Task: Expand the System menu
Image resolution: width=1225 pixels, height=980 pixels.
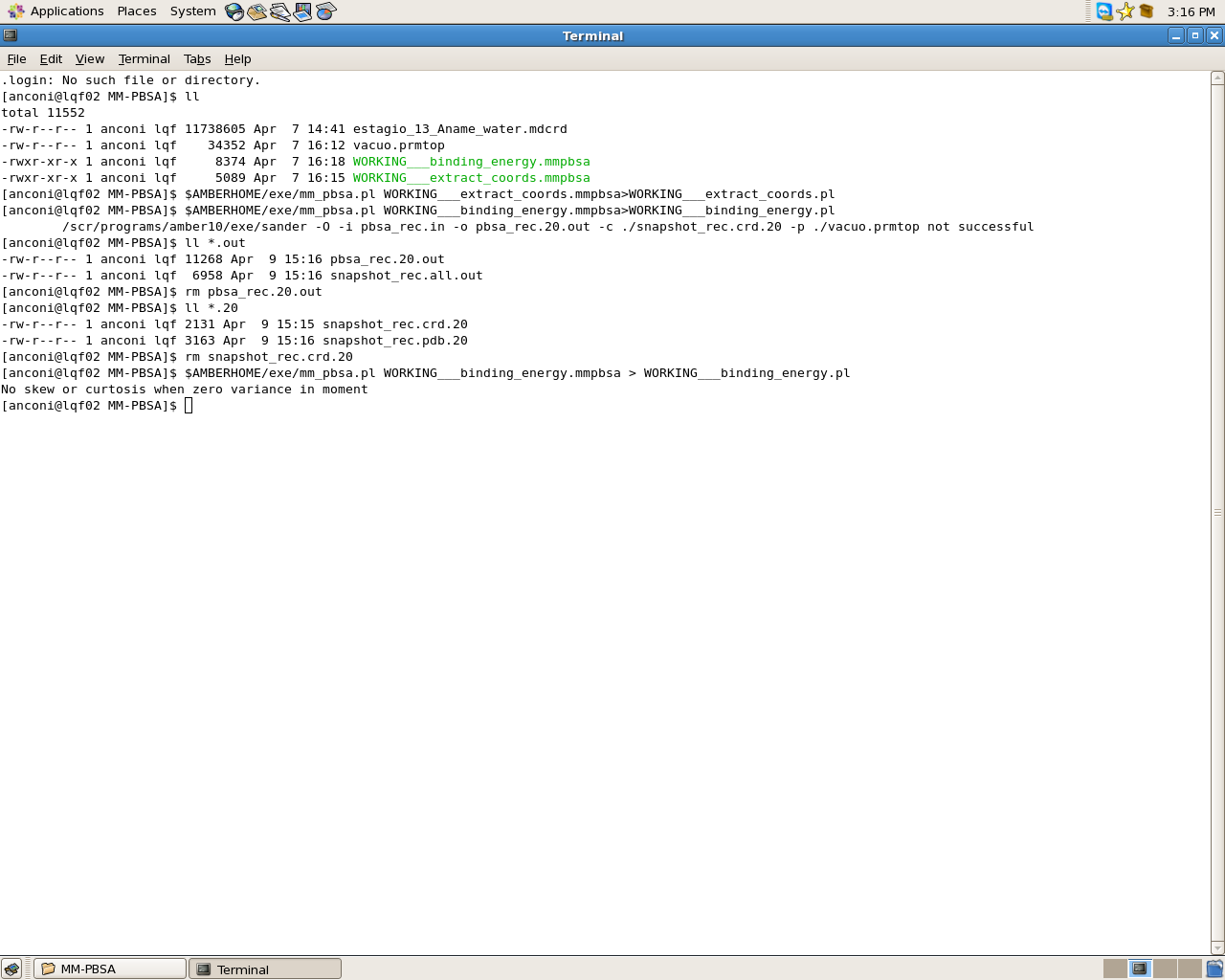Action: [x=192, y=11]
